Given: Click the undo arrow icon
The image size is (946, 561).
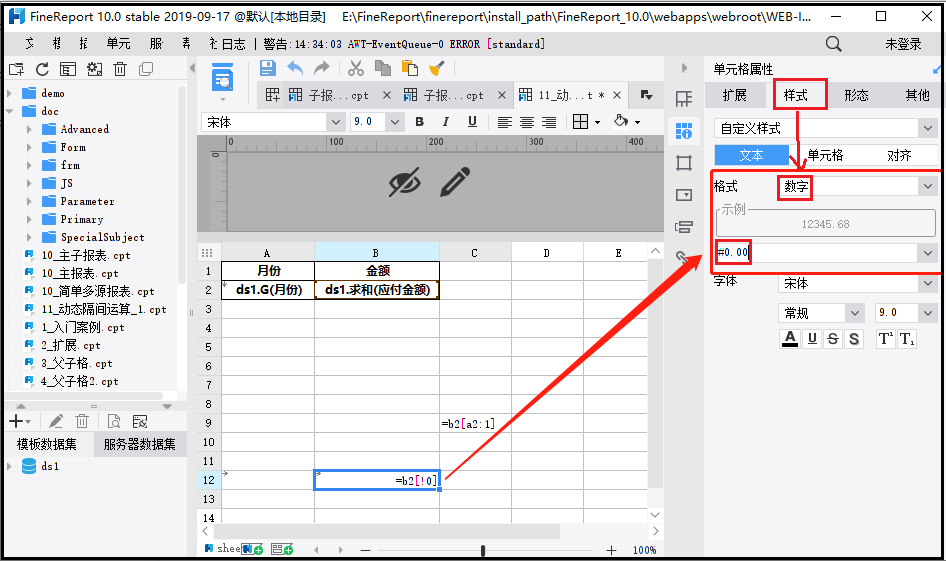Looking at the screenshot, I should 295,68.
